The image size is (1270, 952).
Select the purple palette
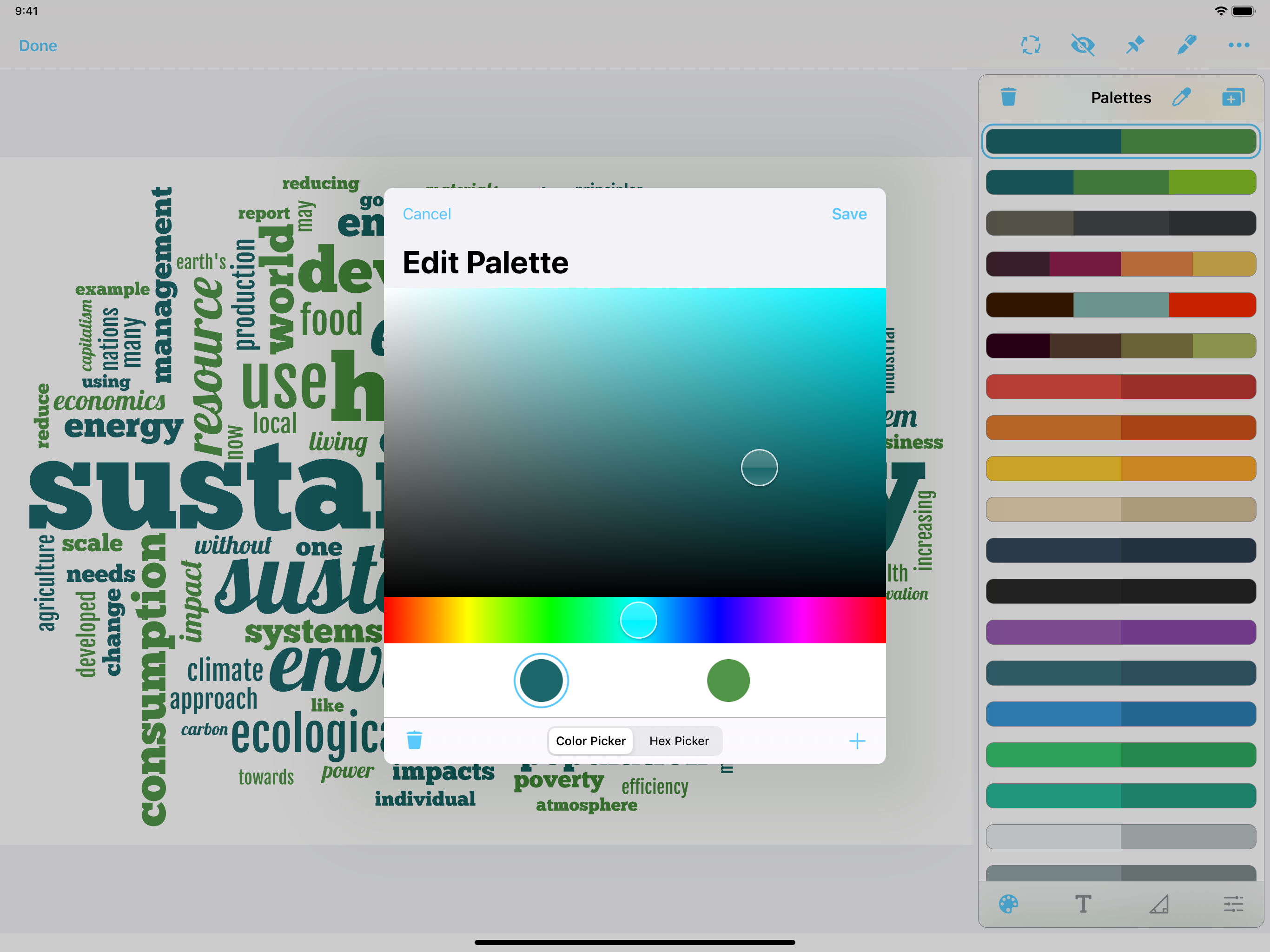[1121, 632]
